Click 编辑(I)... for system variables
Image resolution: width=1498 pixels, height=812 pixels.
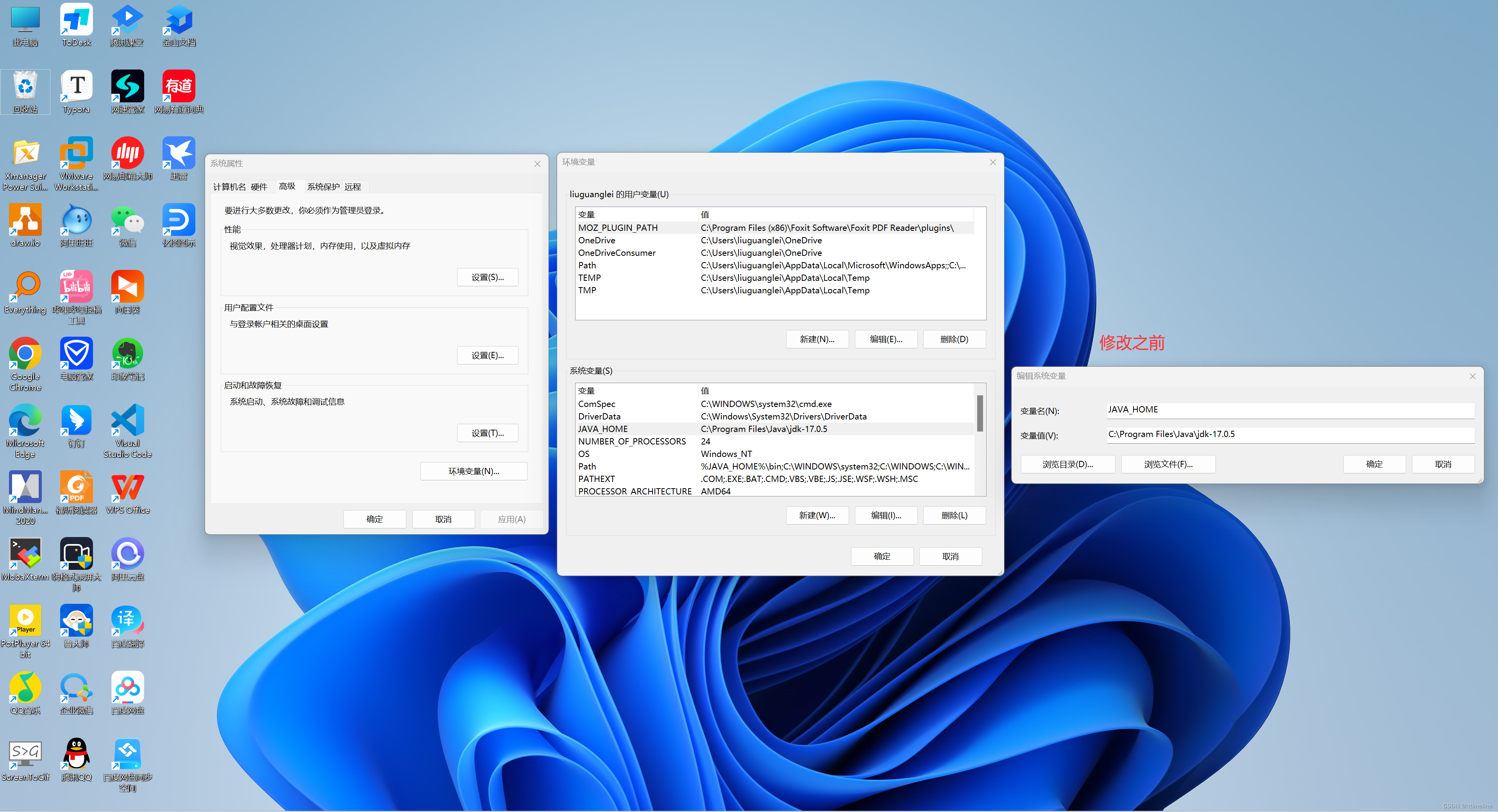pyautogui.click(x=886, y=515)
